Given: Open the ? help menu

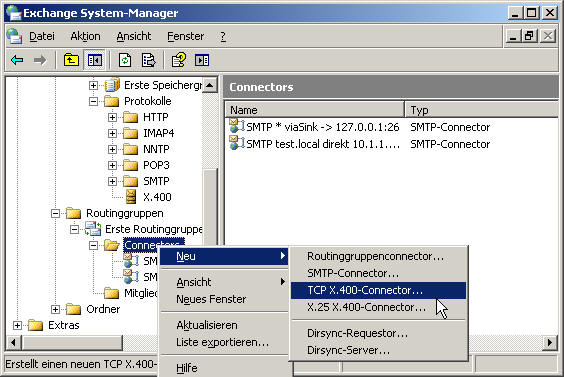Looking at the screenshot, I should click(x=223, y=36).
